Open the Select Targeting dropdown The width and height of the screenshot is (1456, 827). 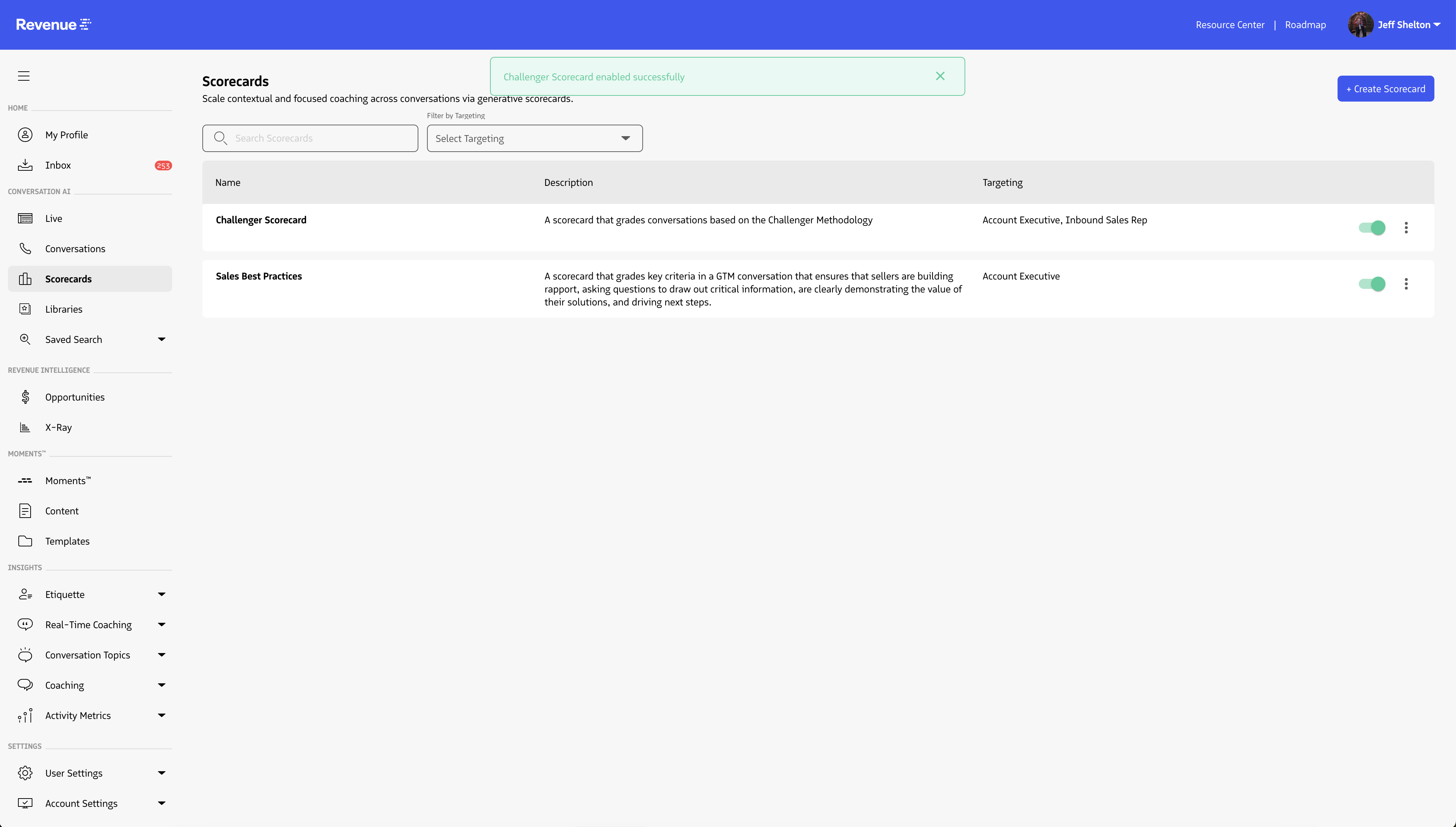coord(535,138)
